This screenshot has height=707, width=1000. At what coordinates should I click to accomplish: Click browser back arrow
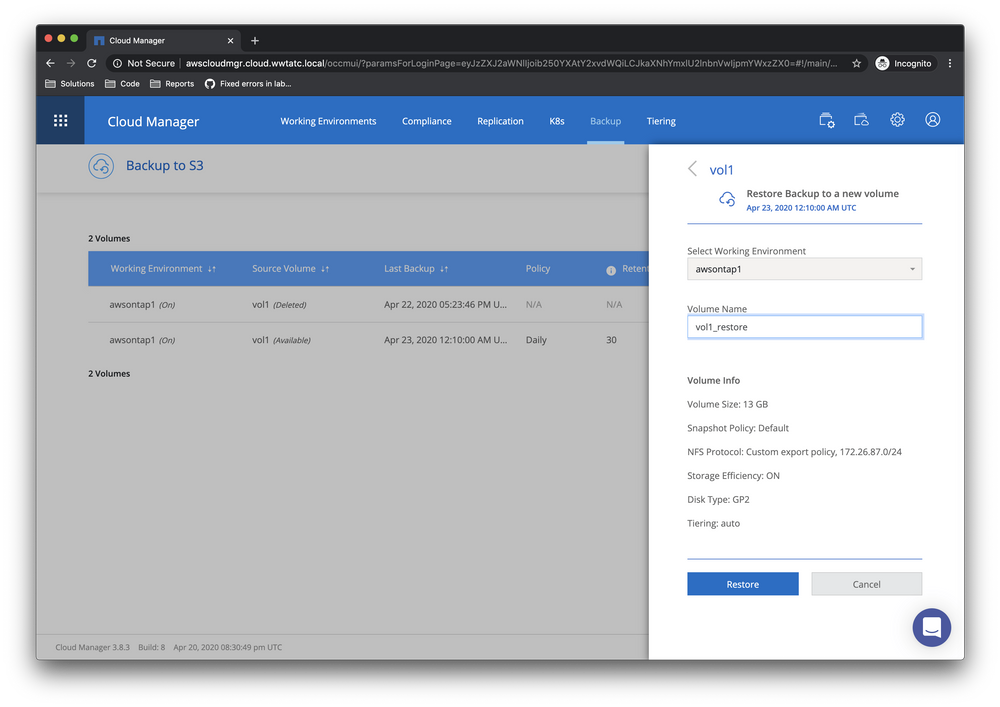pos(50,63)
